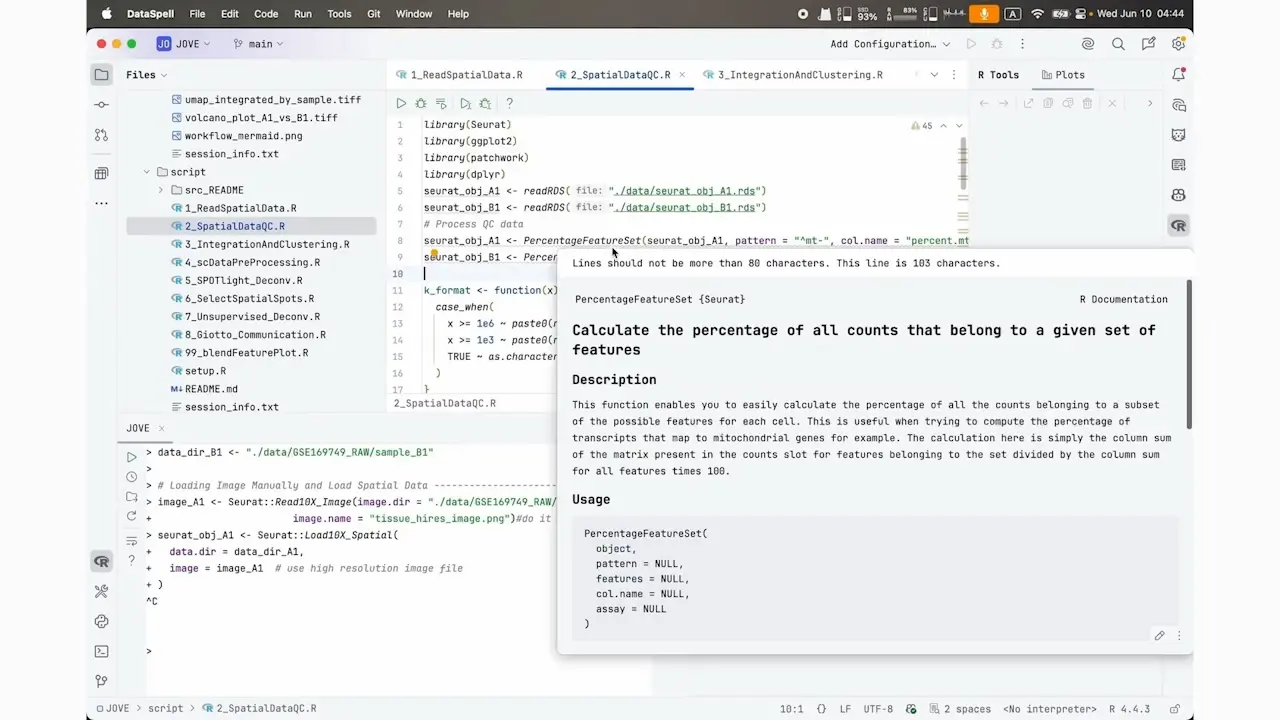Select the Plots tab
The width and height of the screenshot is (1280, 720).
click(1063, 75)
